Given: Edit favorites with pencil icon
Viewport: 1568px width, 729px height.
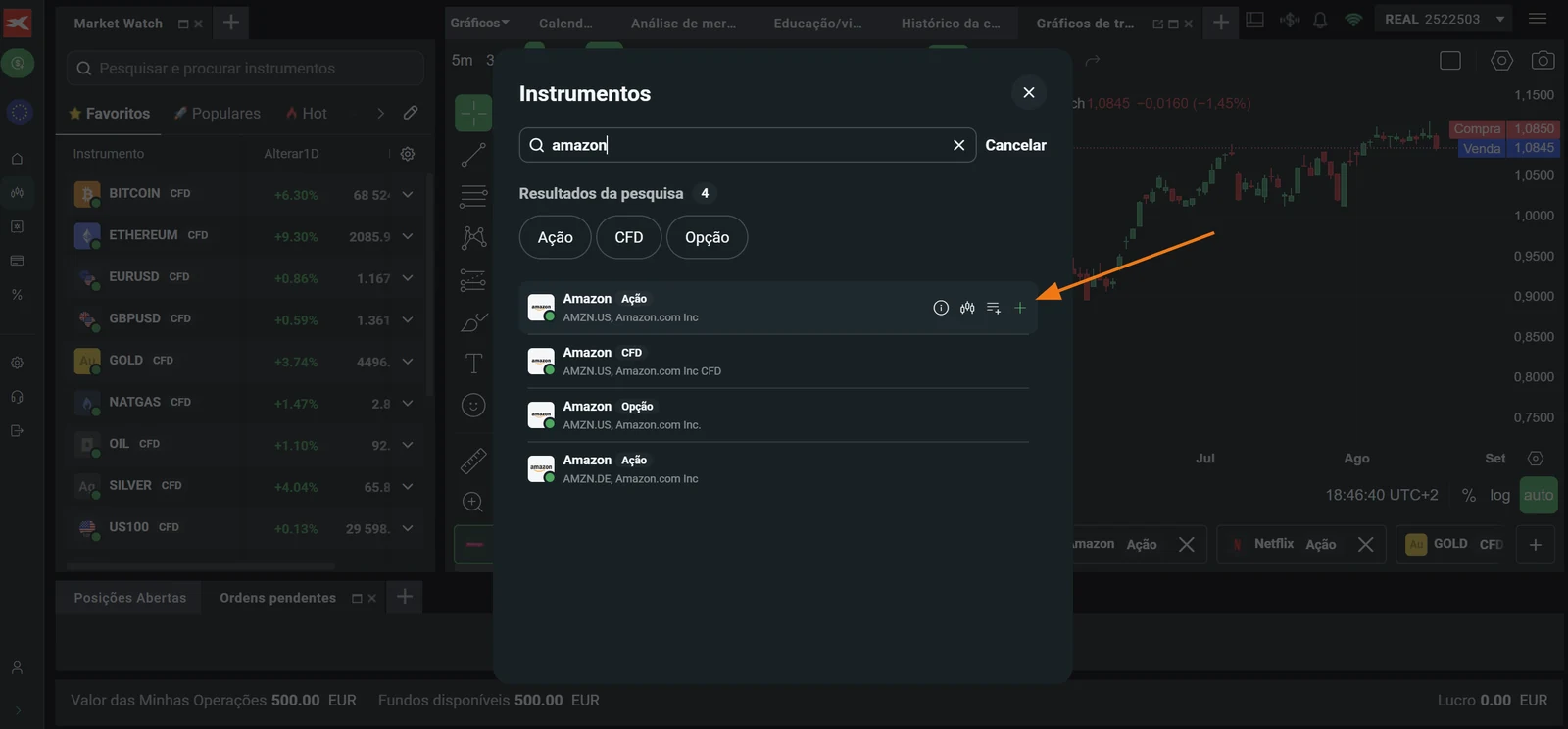Looking at the screenshot, I should point(411,113).
